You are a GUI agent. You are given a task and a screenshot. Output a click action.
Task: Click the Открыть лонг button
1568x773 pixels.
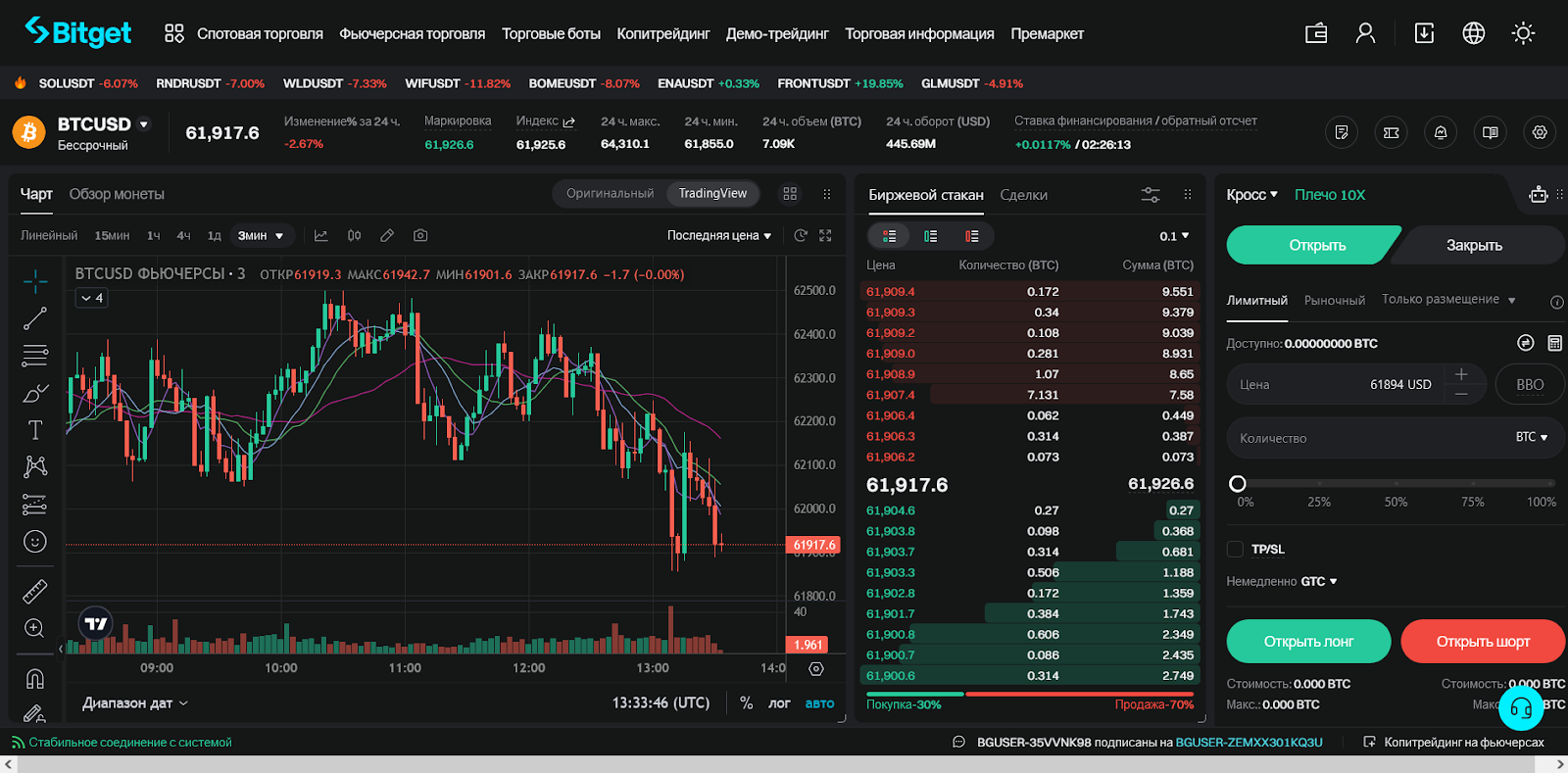click(x=1308, y=642)
